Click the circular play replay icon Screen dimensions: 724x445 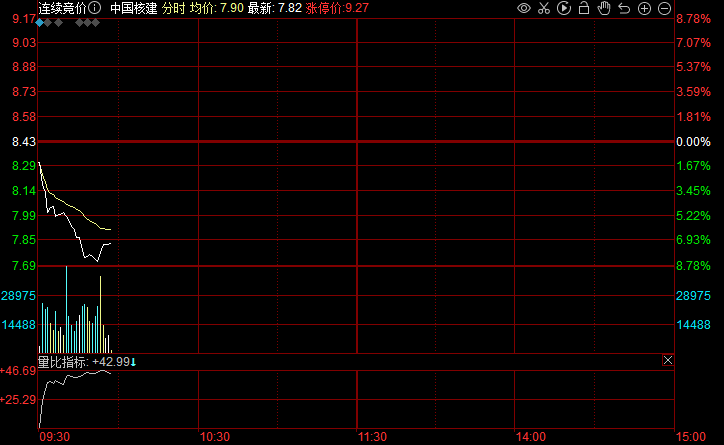click(564, 8)
